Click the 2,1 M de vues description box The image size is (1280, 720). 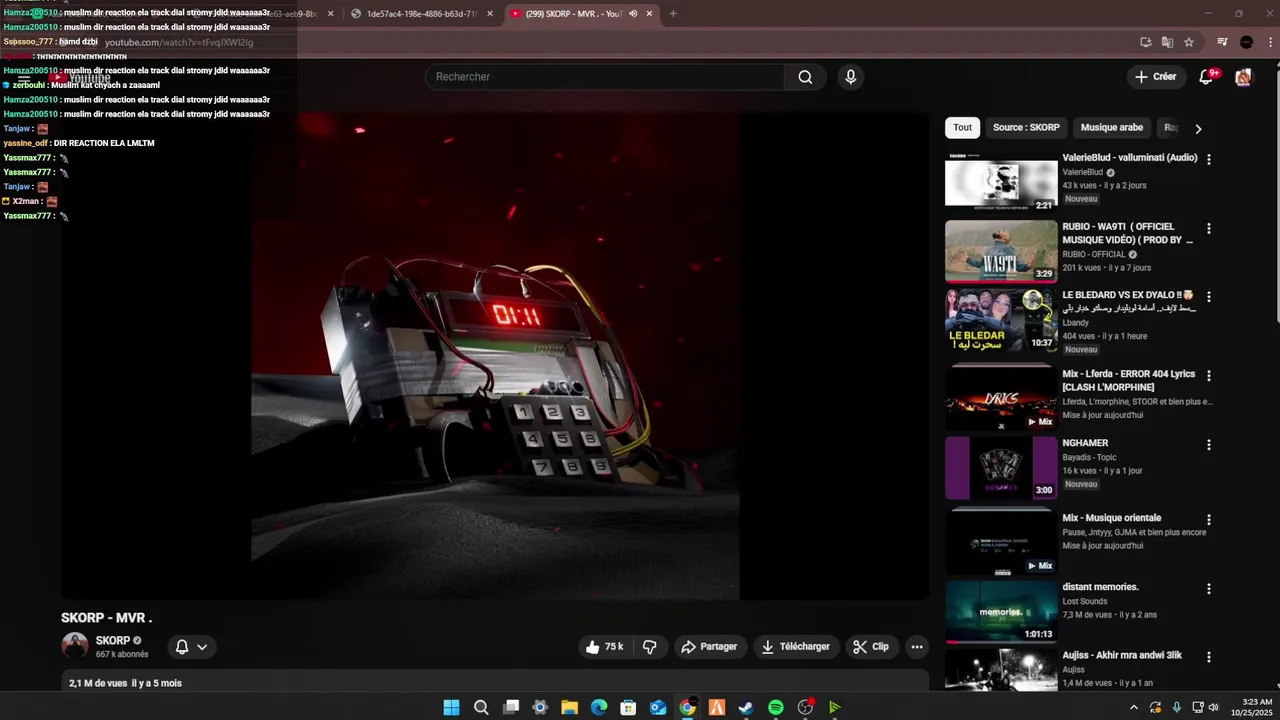click(x=495, y=682)
